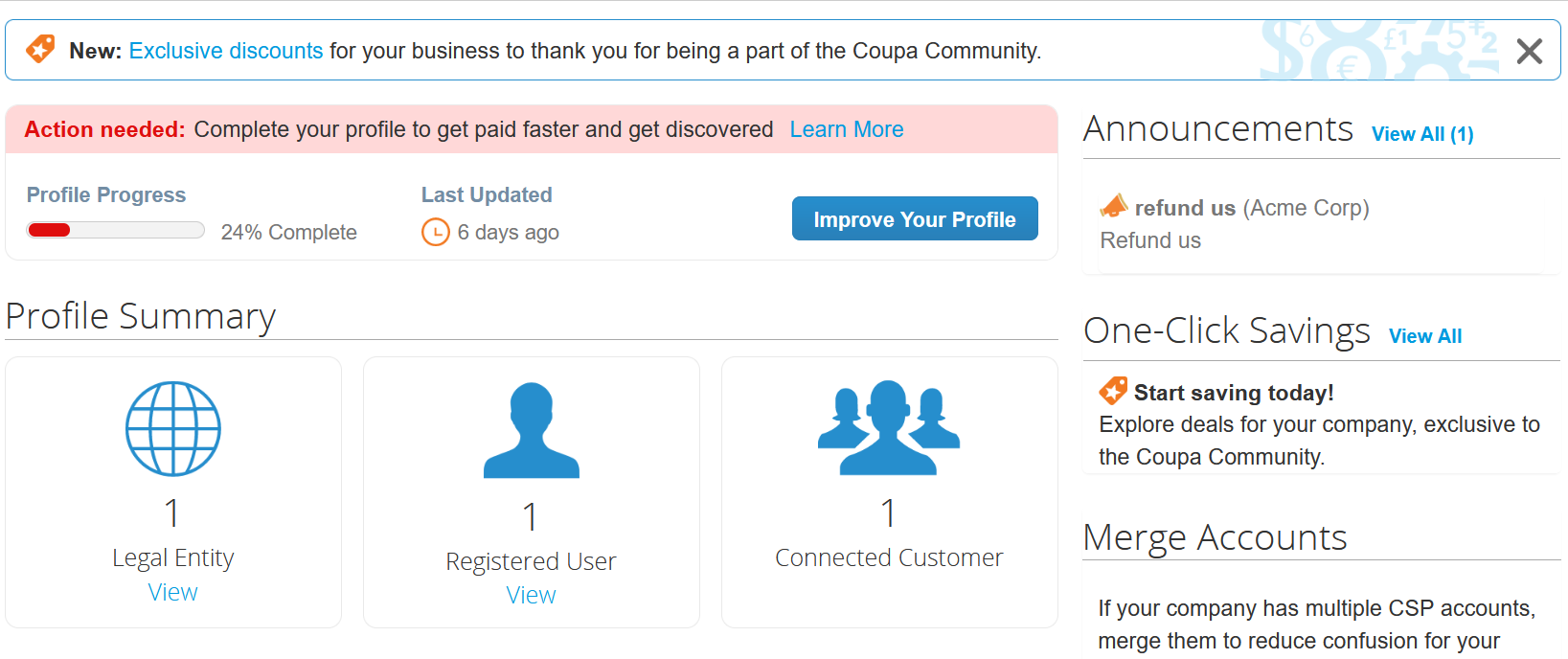This screenshot has width=1568, height=659.
Task: Dismiss the exclusive discounts banner with the X
Action: 1530,51
